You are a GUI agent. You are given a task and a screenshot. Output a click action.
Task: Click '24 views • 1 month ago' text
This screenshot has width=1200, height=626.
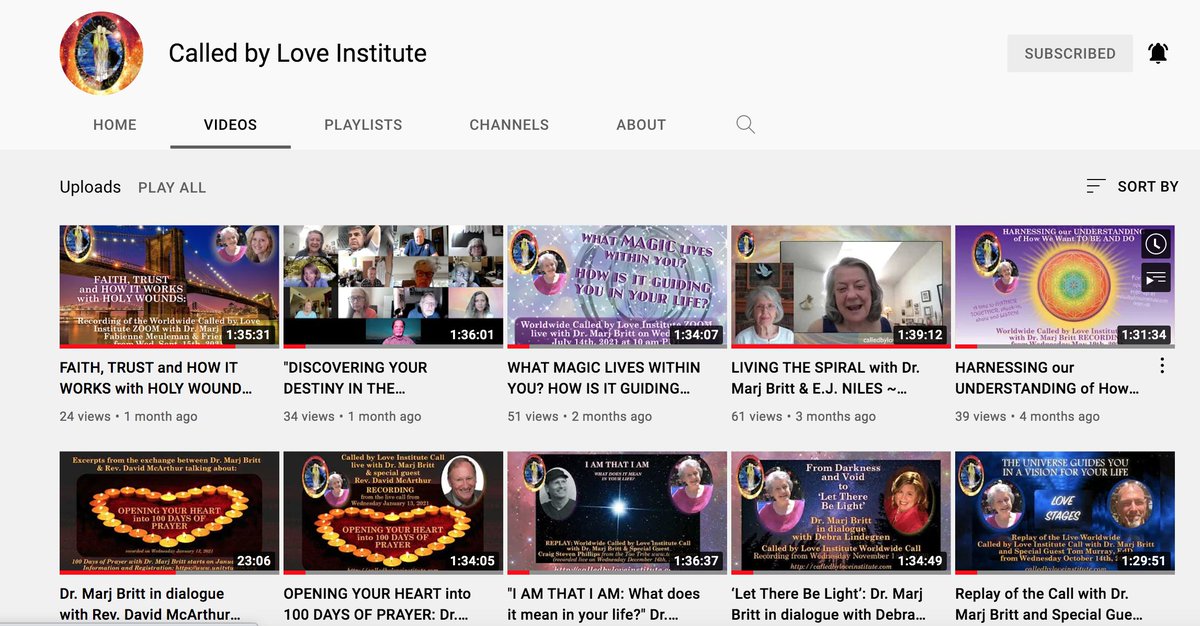pos(129,416)
